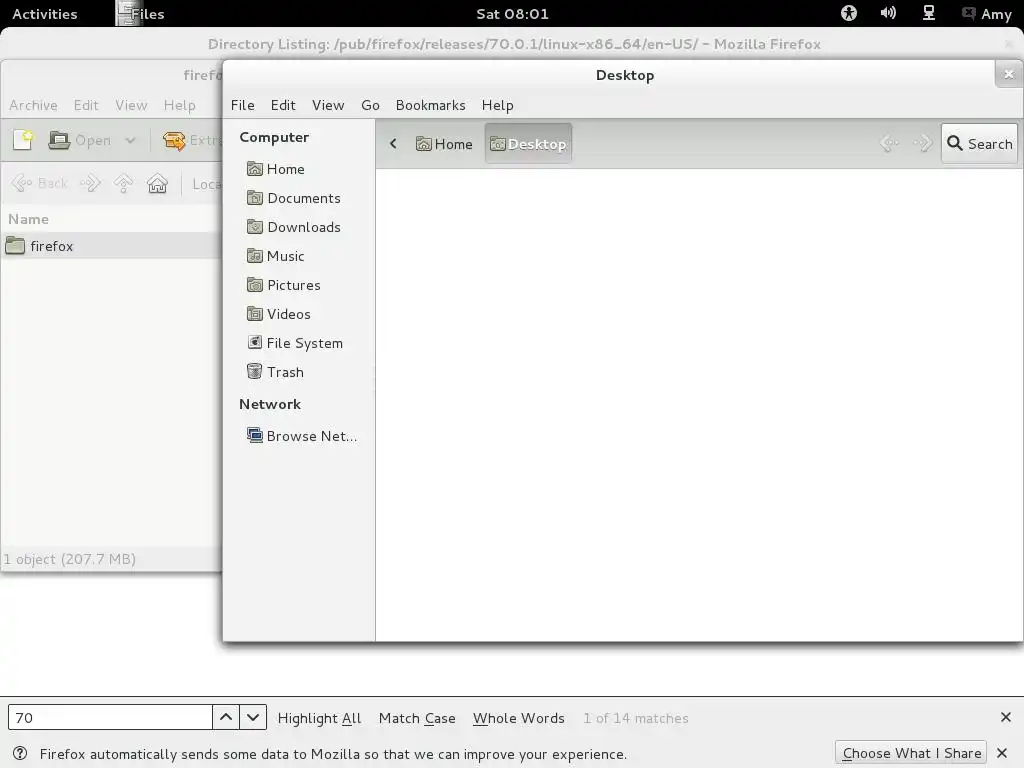Click the Files application menu in top bar

[140, 14]
